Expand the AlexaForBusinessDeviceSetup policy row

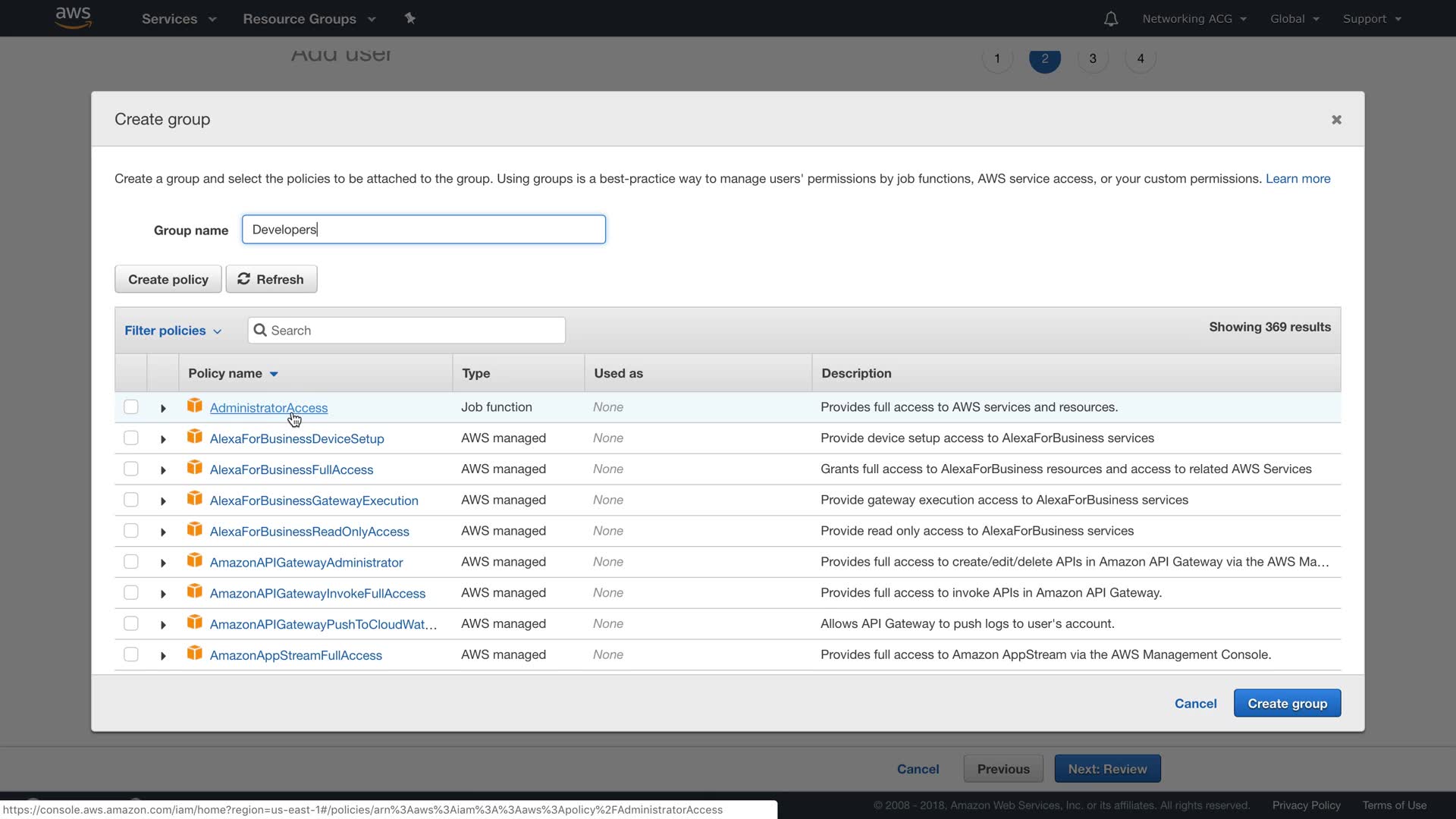[163, 439]
